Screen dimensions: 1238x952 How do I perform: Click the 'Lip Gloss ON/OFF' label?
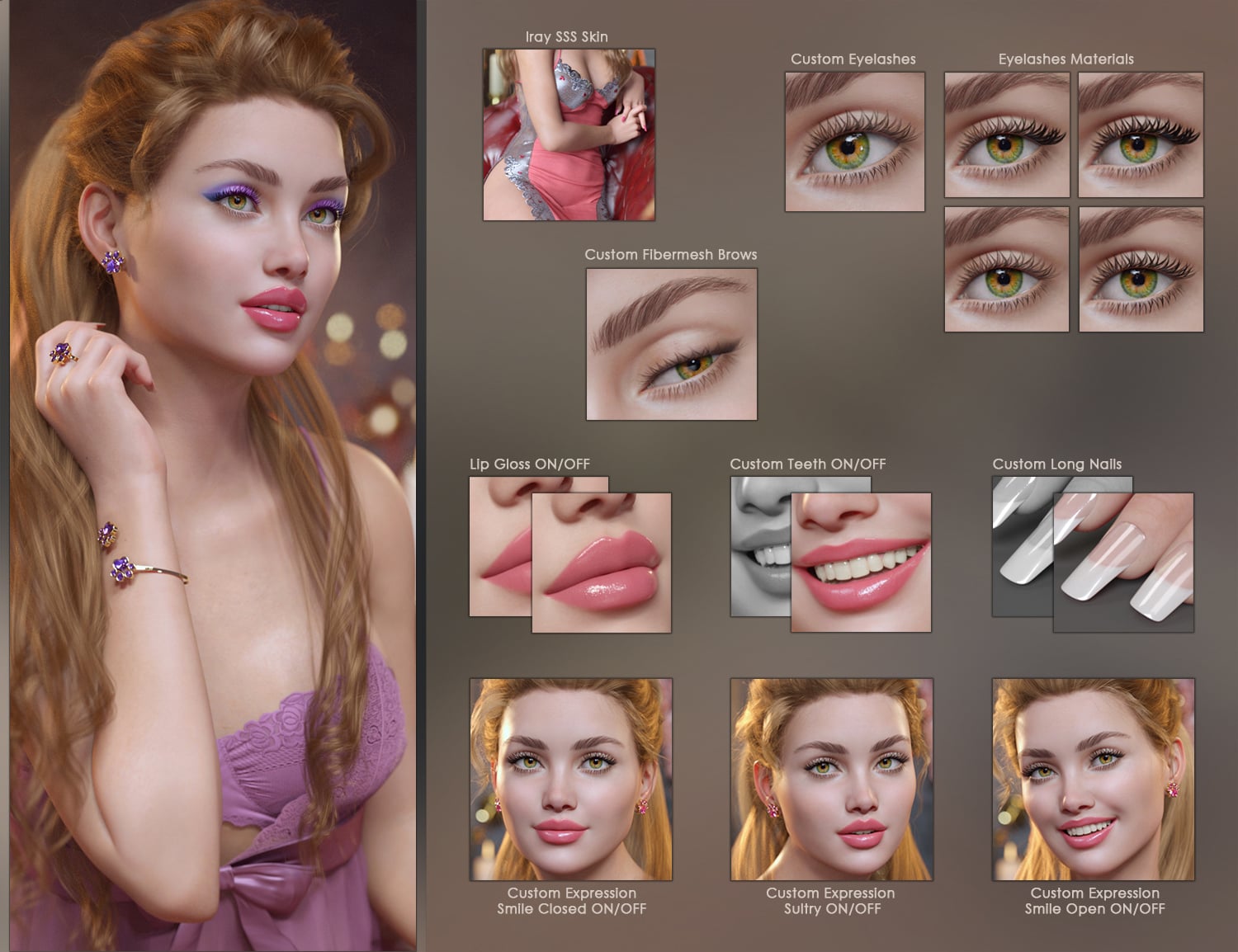pyautogui.click(x=530, y=464)
